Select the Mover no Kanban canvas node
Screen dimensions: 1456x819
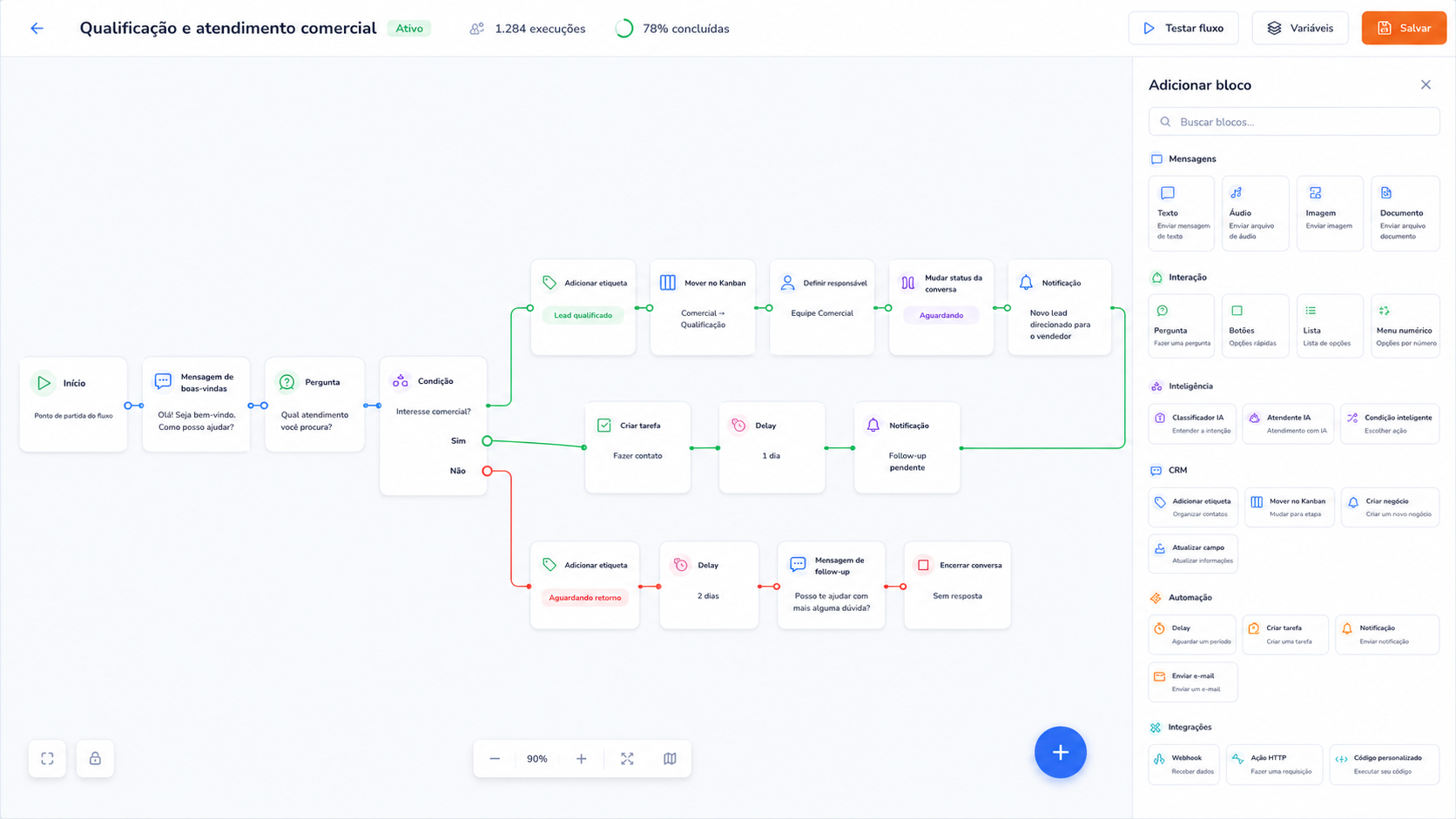point(703,307)
